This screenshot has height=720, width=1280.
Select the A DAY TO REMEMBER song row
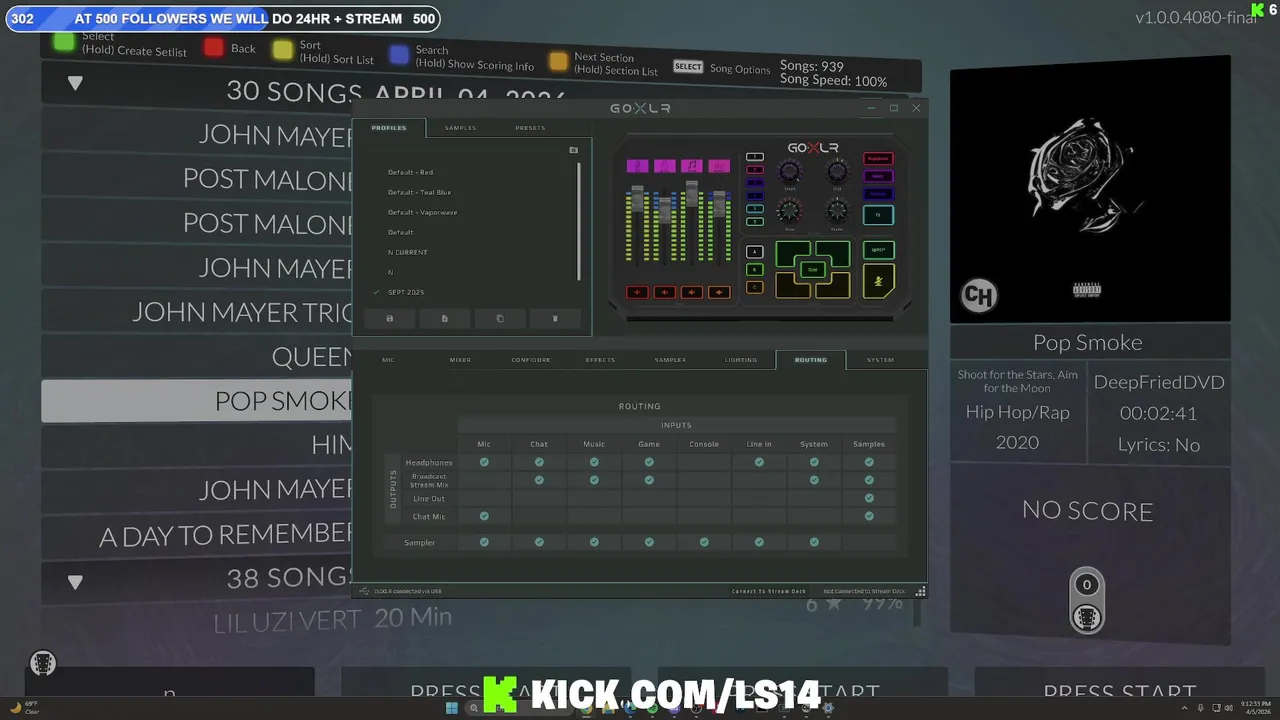(x=196, y=535)
